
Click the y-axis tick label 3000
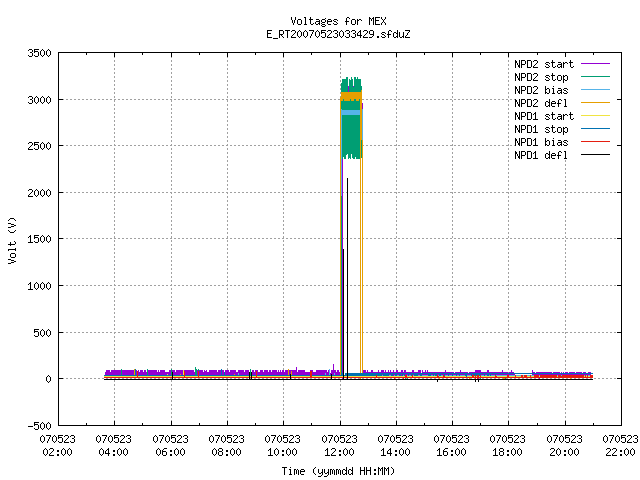pyautogui.click(x=40, y=100)
